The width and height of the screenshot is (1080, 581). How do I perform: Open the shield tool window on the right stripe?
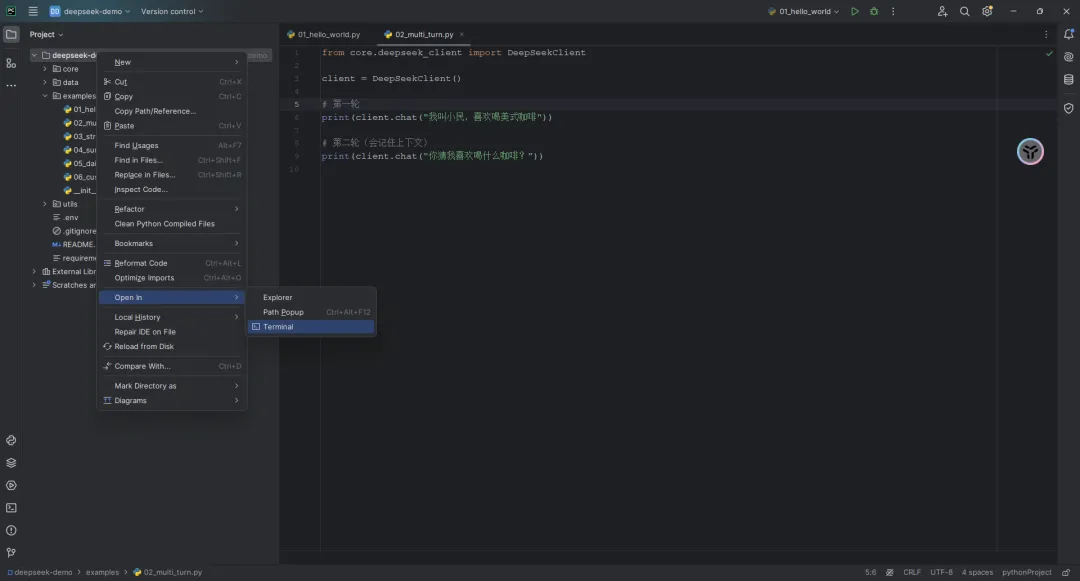tap(1068, 109)
